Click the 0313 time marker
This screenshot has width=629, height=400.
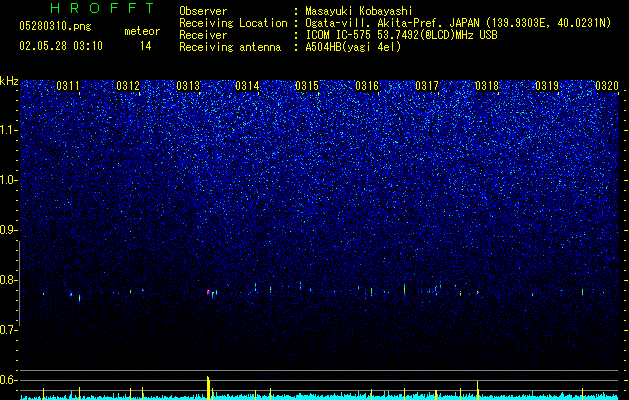click(188, 86)
